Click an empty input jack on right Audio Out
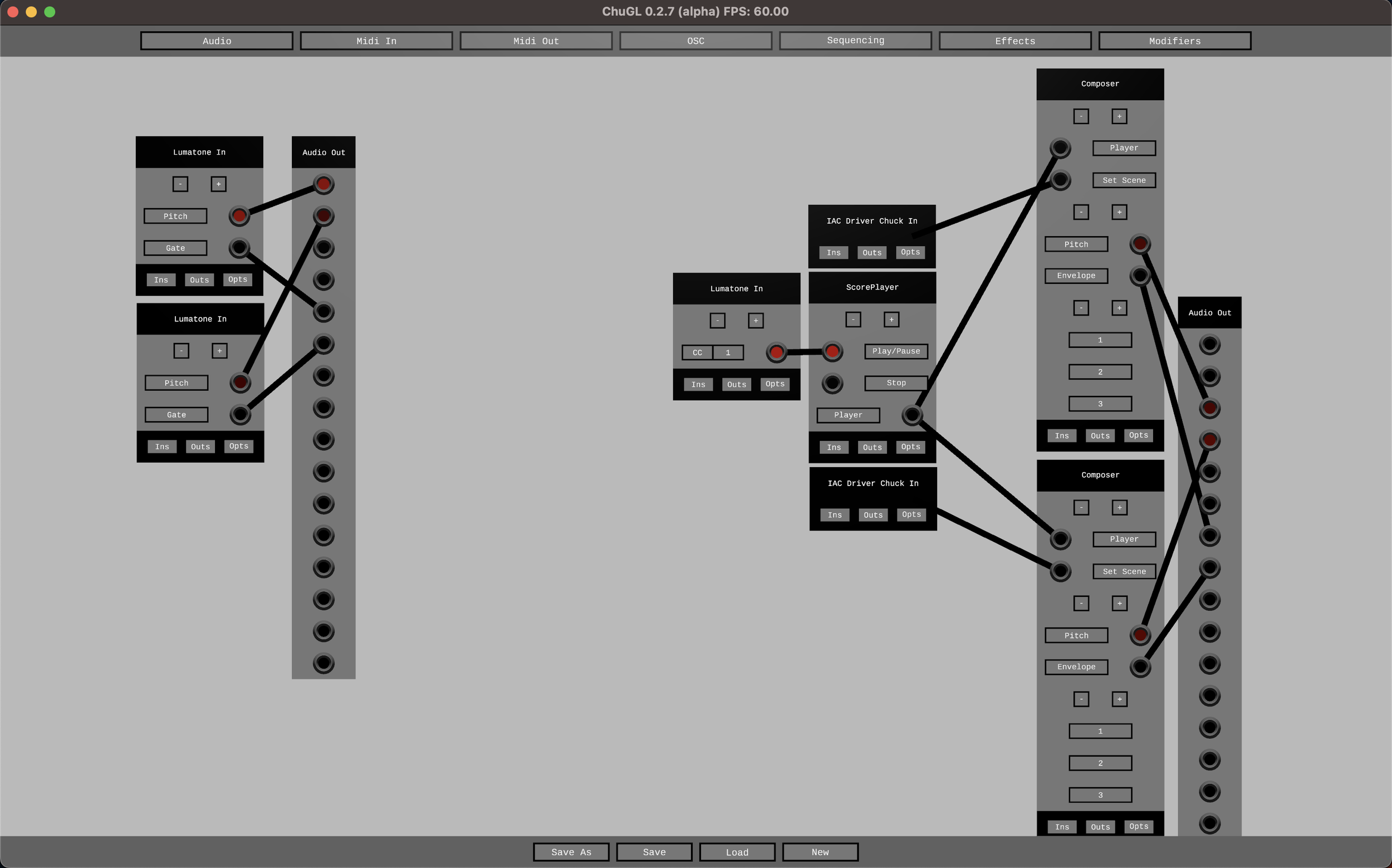 [1209, 344]
